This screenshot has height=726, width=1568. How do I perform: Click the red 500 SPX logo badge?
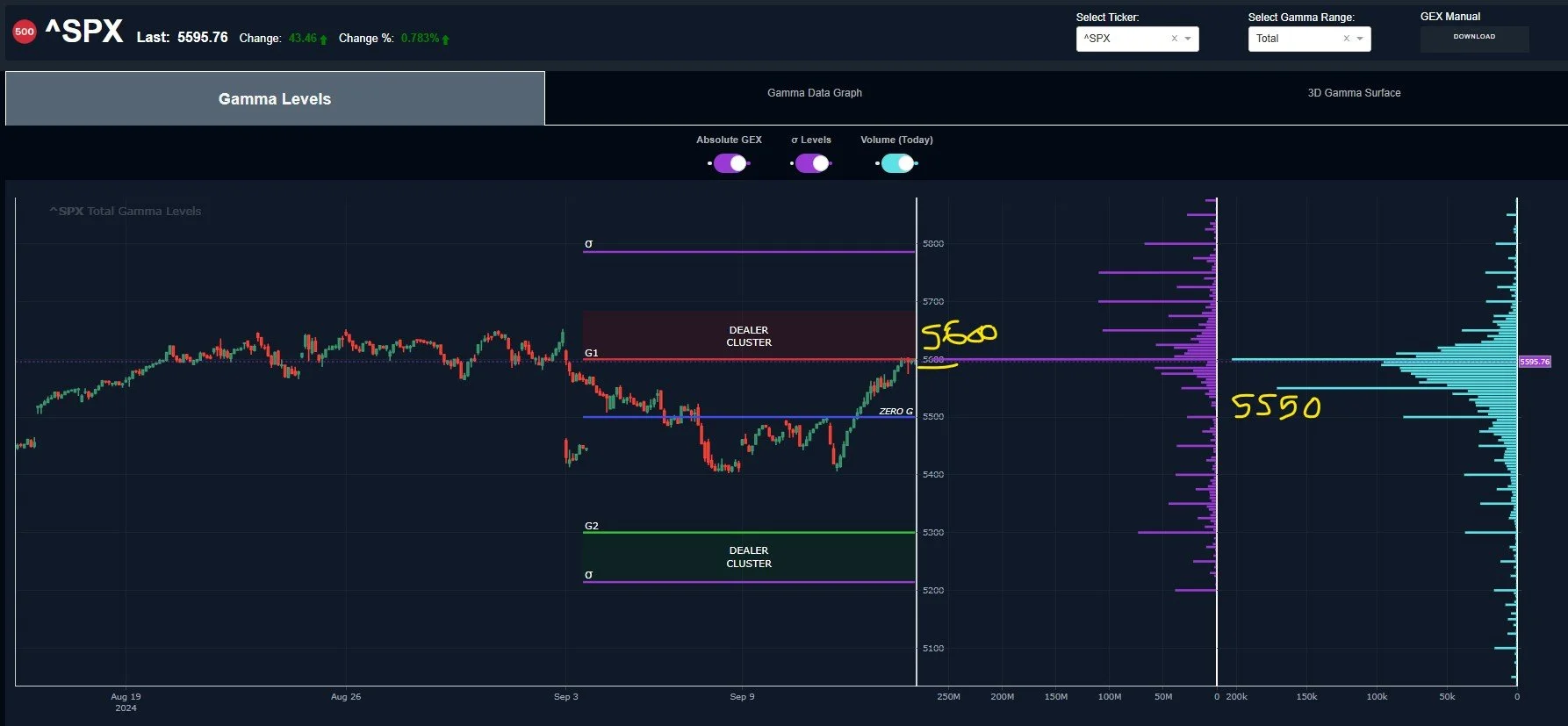pyautogui.click(x=25, y=32)
